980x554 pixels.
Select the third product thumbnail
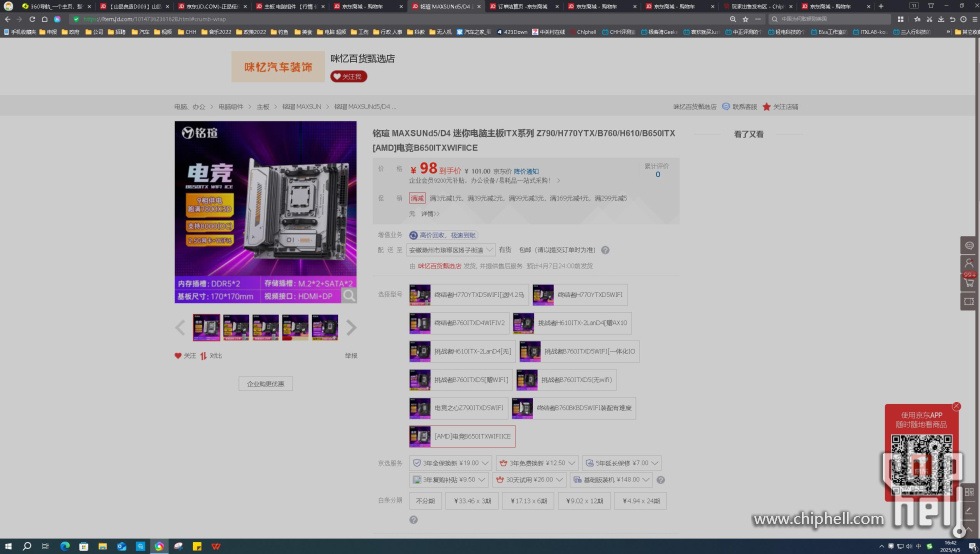pyautogui.click(x=266, y=328)
